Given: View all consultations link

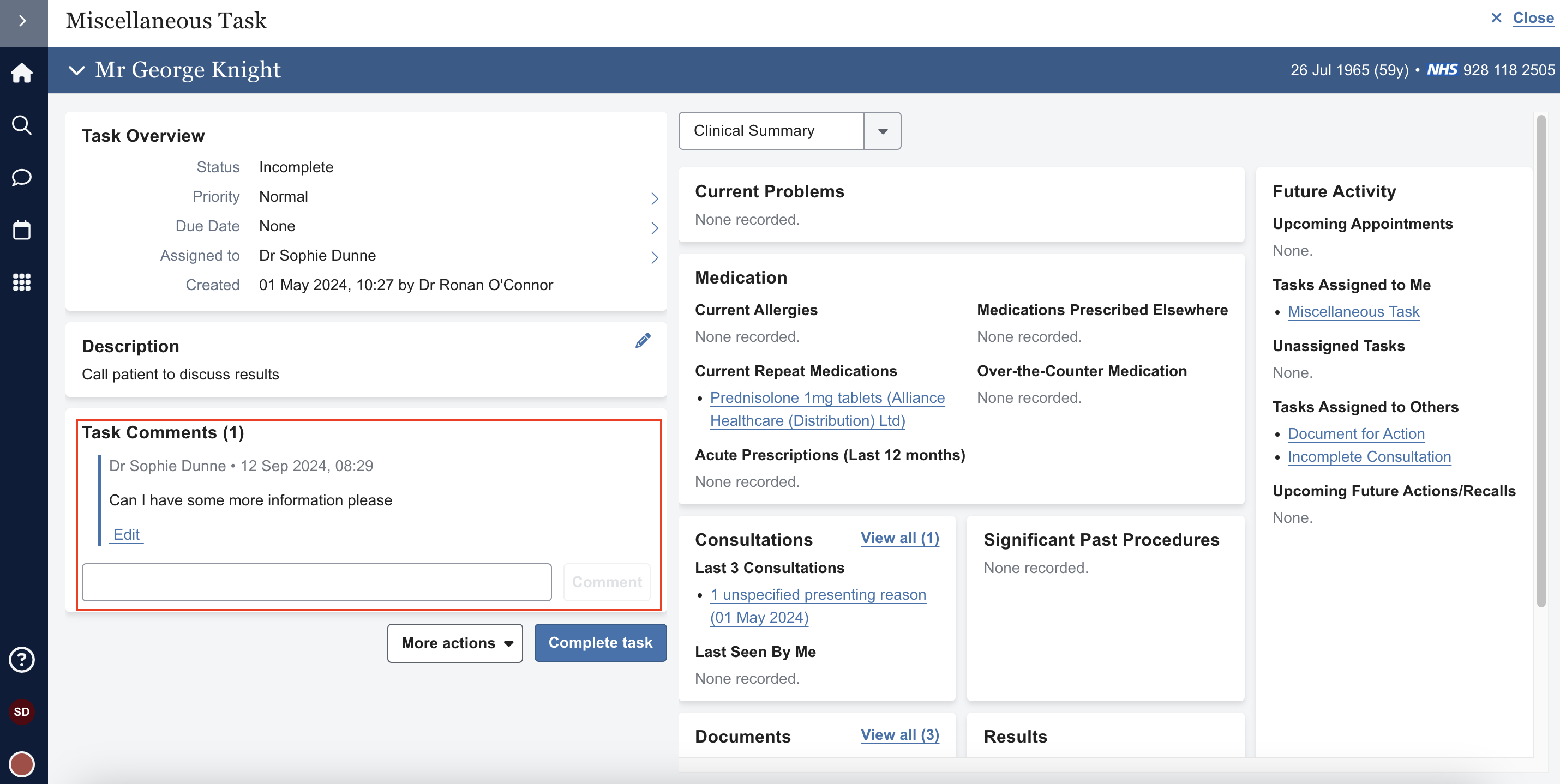Looking at the screenshot, I should (x=899, y=538).
